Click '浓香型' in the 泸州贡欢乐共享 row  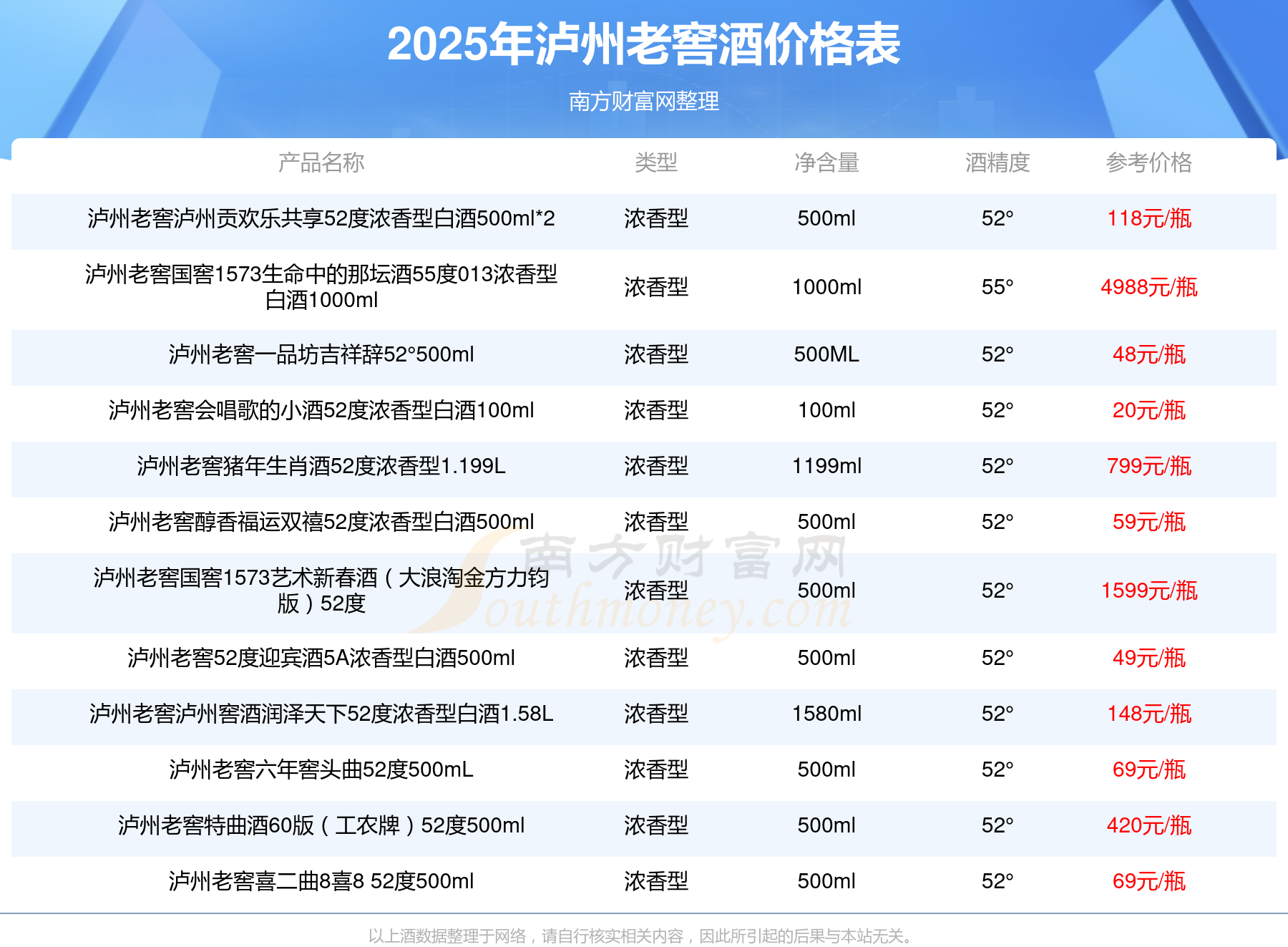(656, 218)
